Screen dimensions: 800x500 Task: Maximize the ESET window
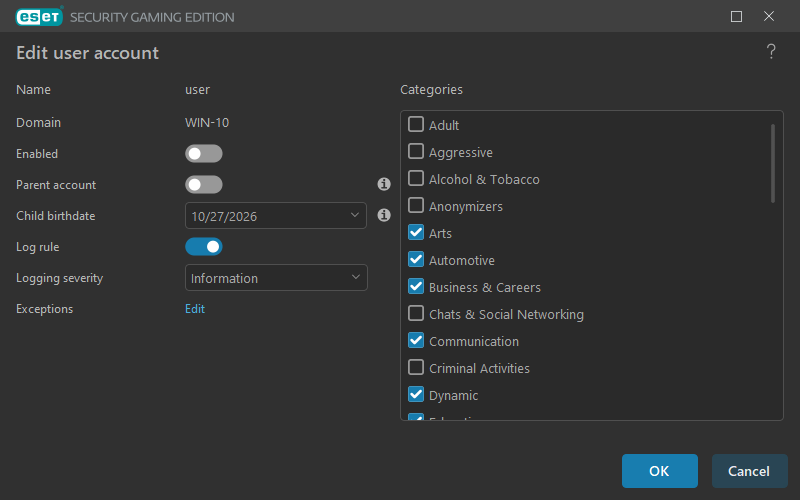736,16
